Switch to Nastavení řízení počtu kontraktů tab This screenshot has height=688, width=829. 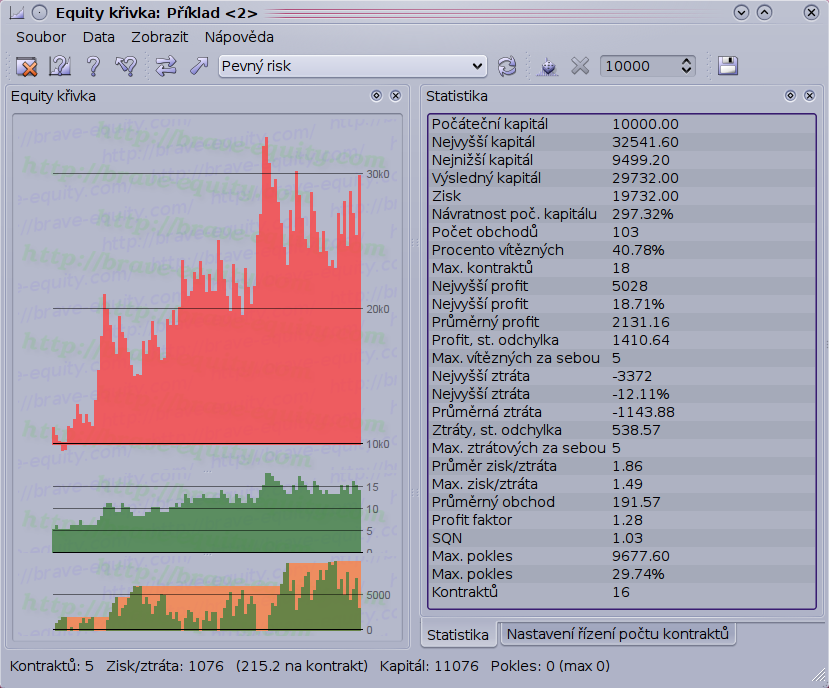[618, 634]
